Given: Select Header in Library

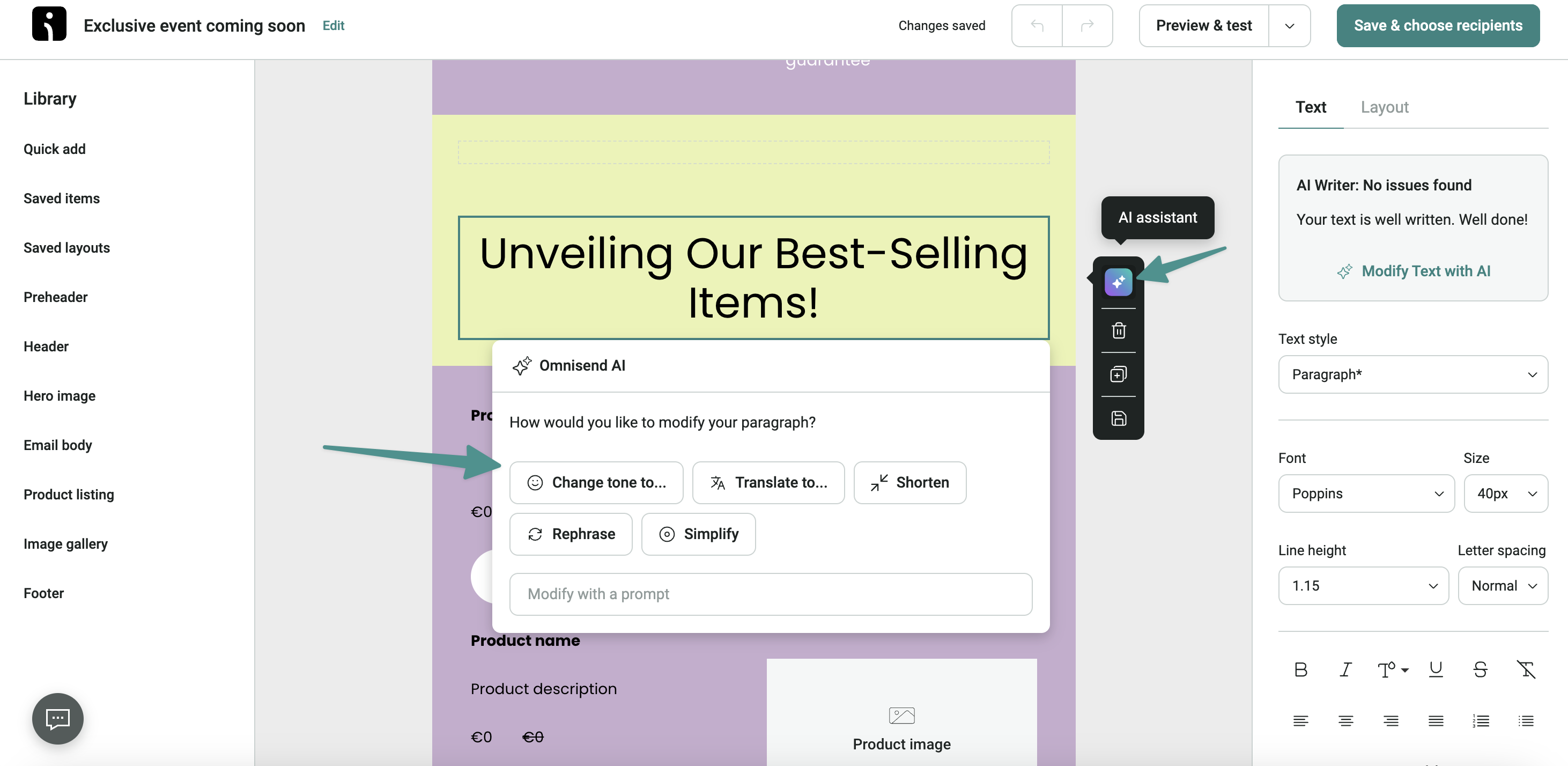Looking at the screenshot, I should click(46, 347).
